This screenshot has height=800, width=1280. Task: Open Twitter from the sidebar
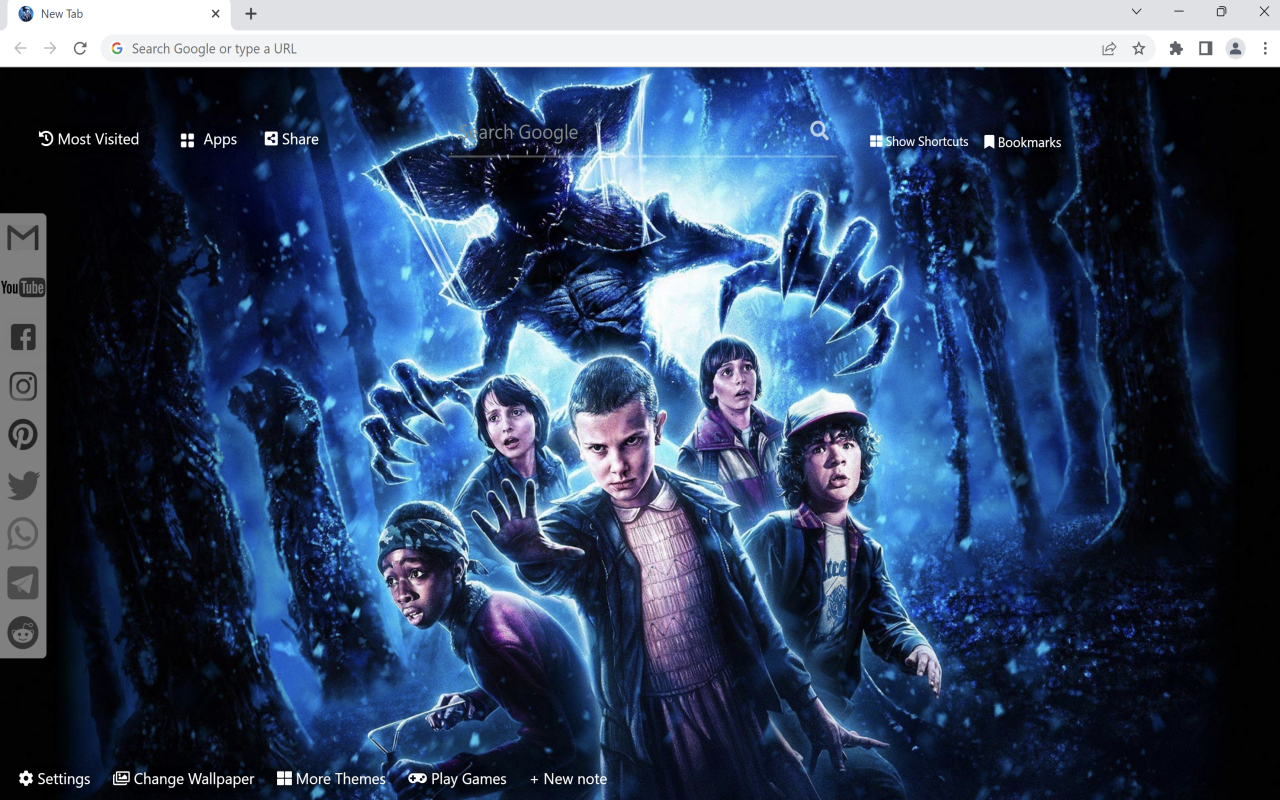pyautogui.click(x=23, y=485)
